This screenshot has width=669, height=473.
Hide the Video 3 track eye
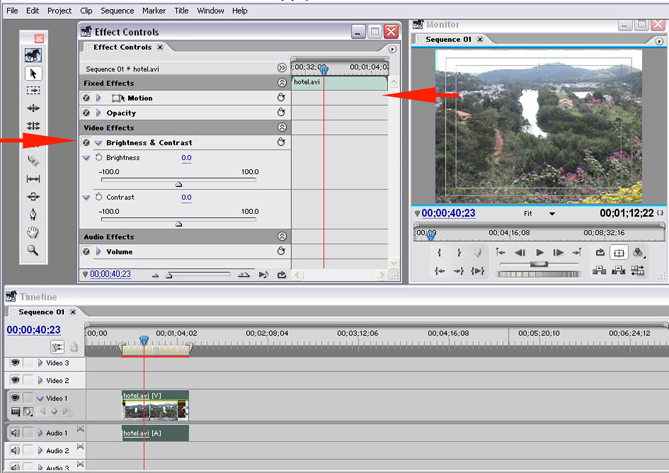(x=15, y=364)
